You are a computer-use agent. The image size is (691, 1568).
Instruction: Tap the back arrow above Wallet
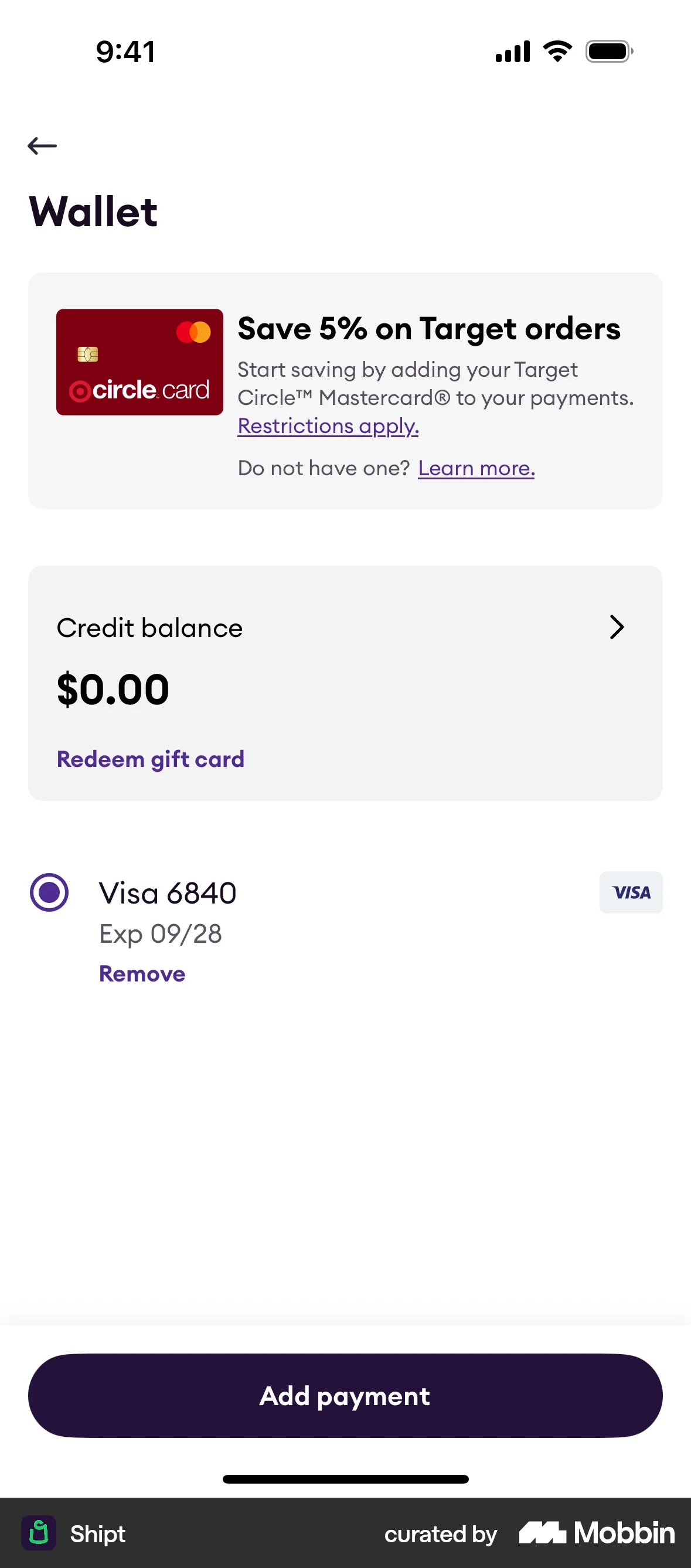[42, 146]
